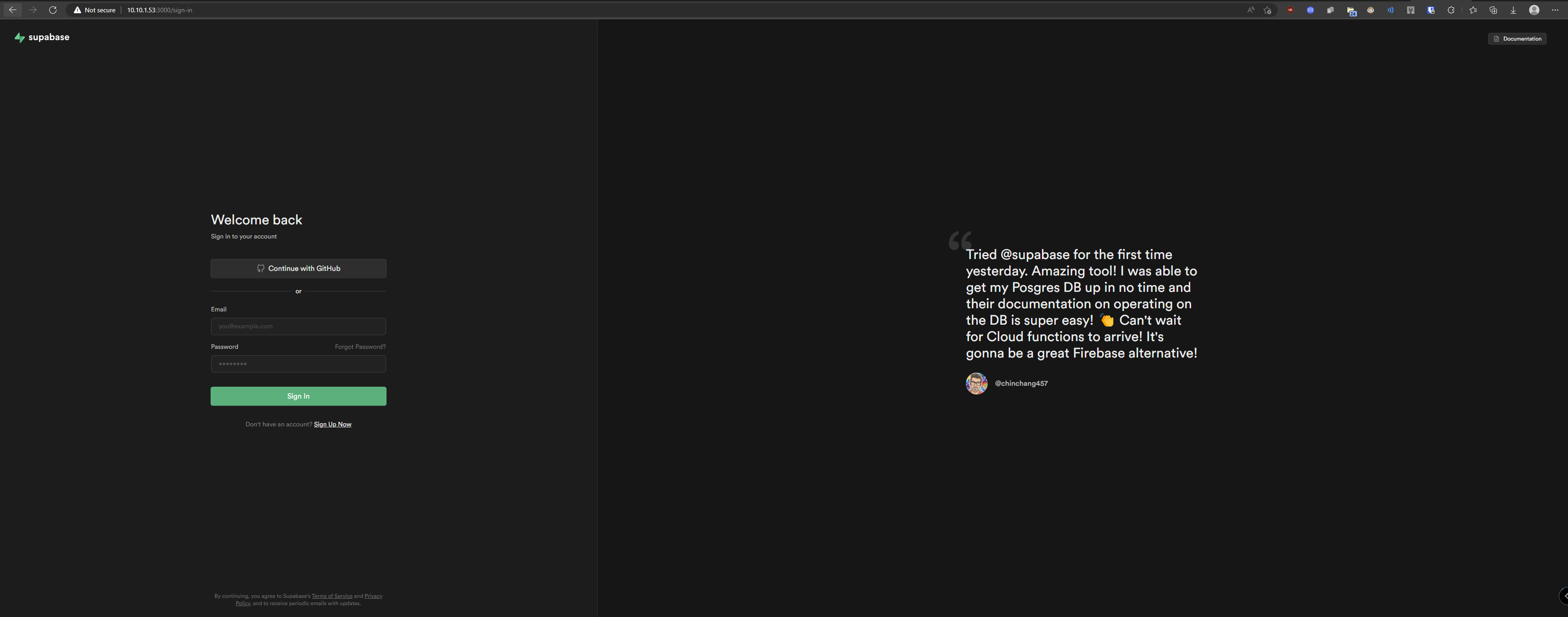This screenshot has height=617, width=1568.
Task: Open the browser Extensions puzzle icon
Action: pos(1451,10)
